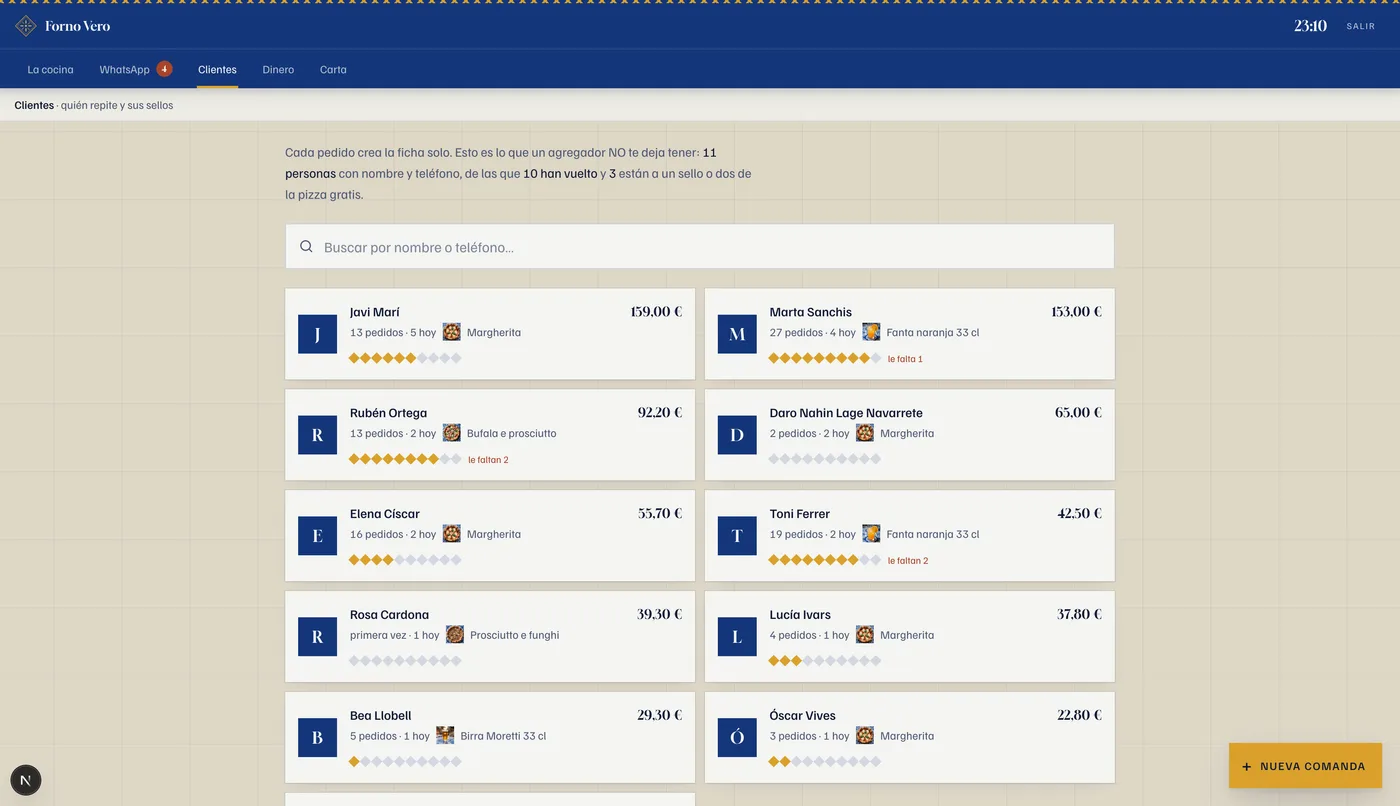Open the Carta tab
This screenshot has height=806, width=1400.
tap(333, 70)
